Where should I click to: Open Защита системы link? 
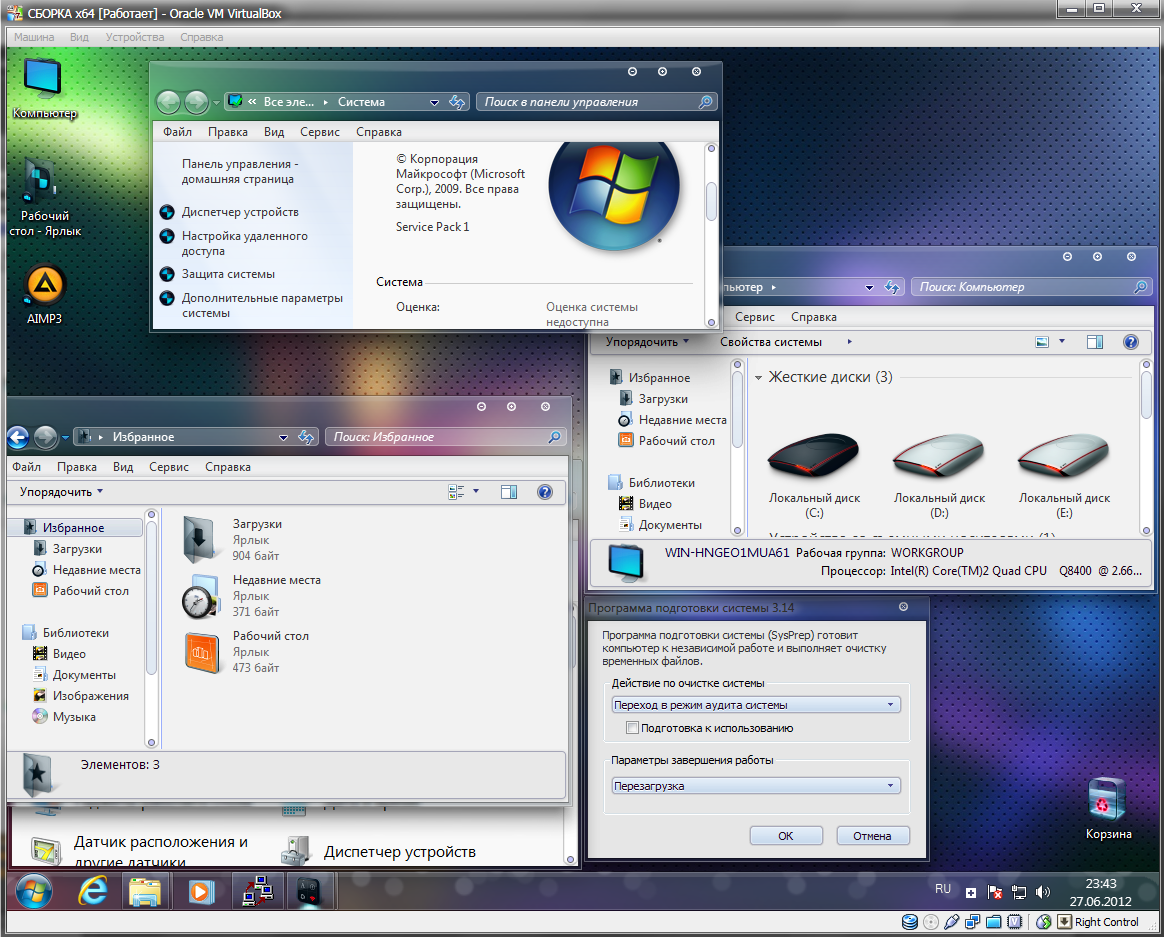[228, 274]
